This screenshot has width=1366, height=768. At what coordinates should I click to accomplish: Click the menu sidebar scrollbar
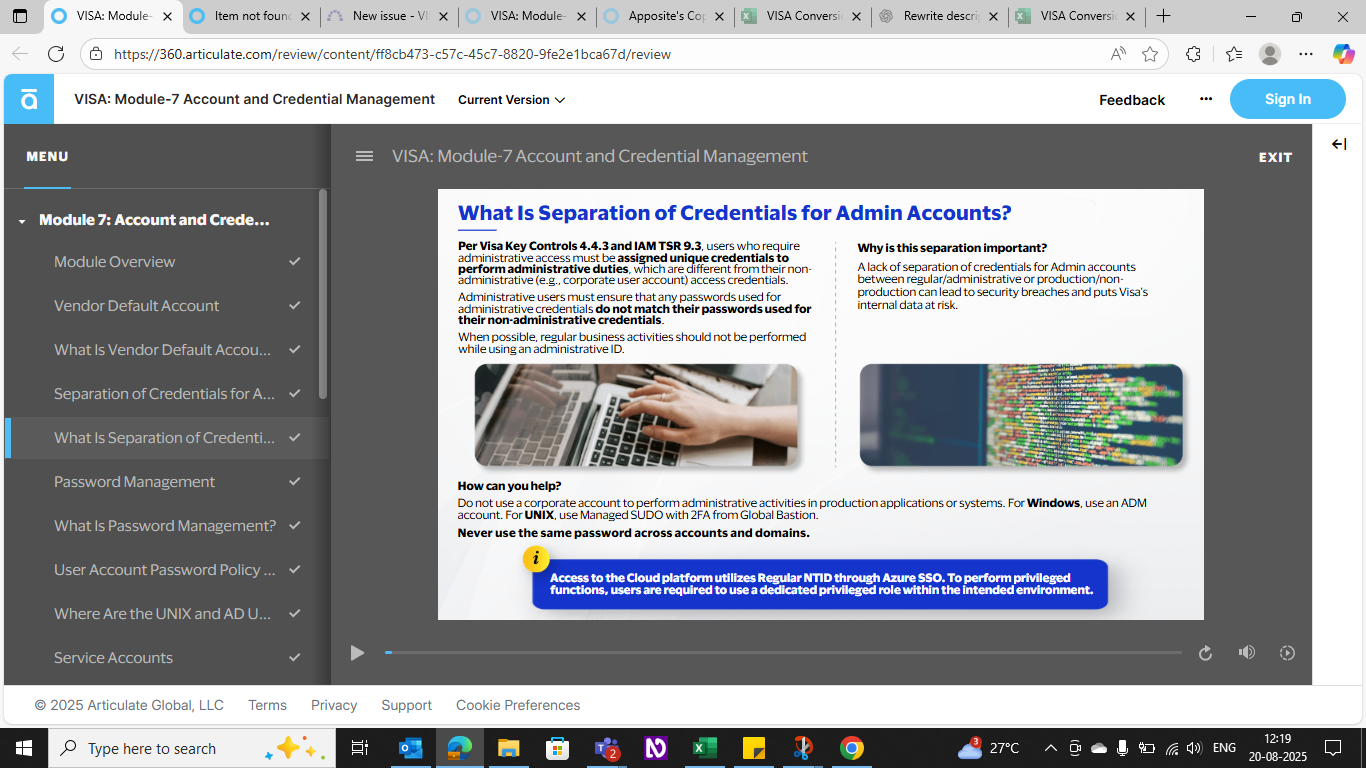[x=322, y=294]
